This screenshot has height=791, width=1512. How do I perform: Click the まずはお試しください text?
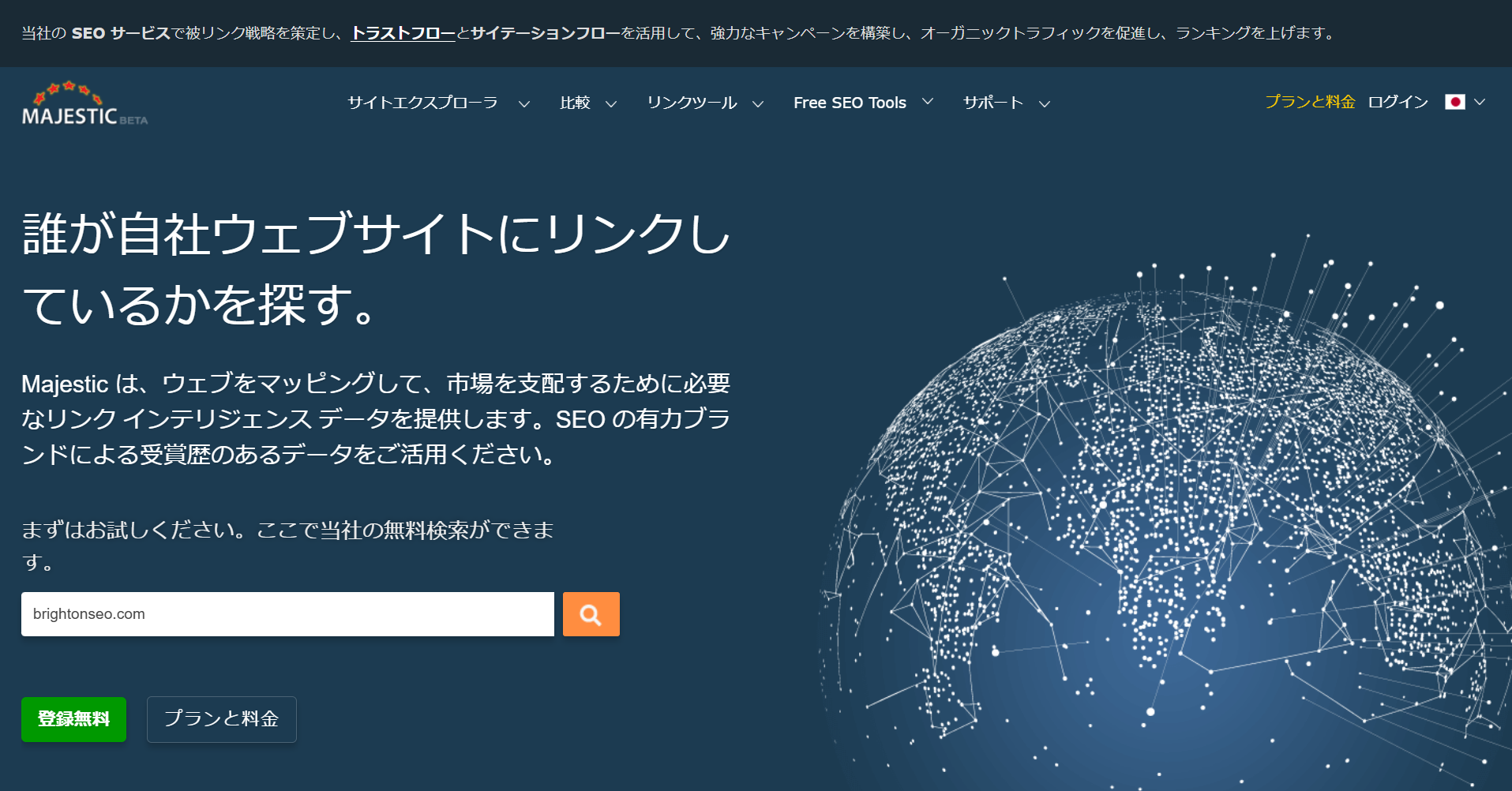tap(287, 545)
